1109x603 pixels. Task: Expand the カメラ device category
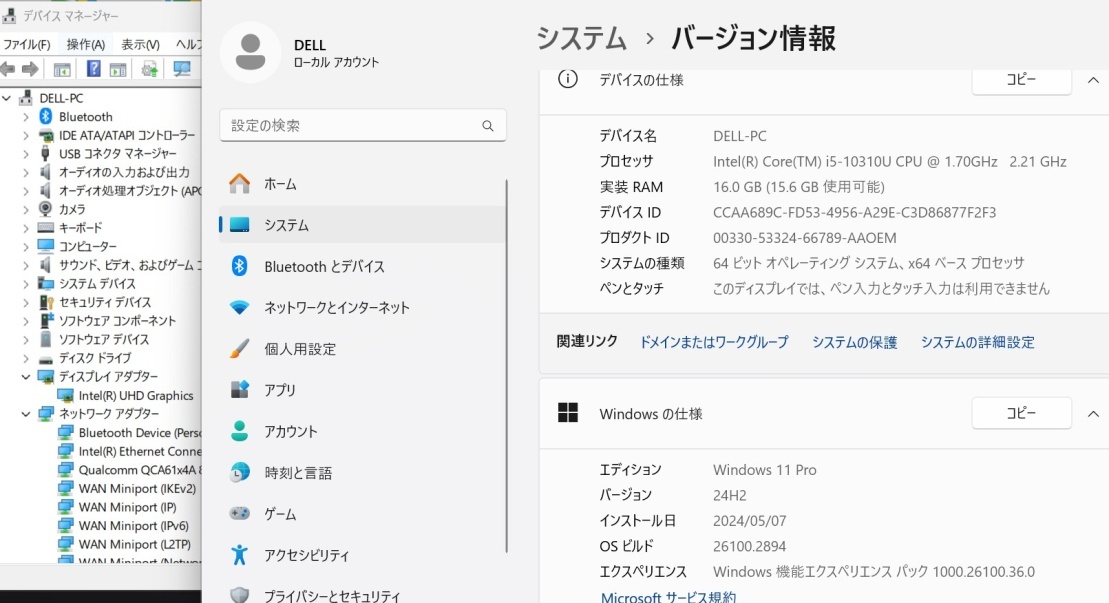(x=26, y=209)
